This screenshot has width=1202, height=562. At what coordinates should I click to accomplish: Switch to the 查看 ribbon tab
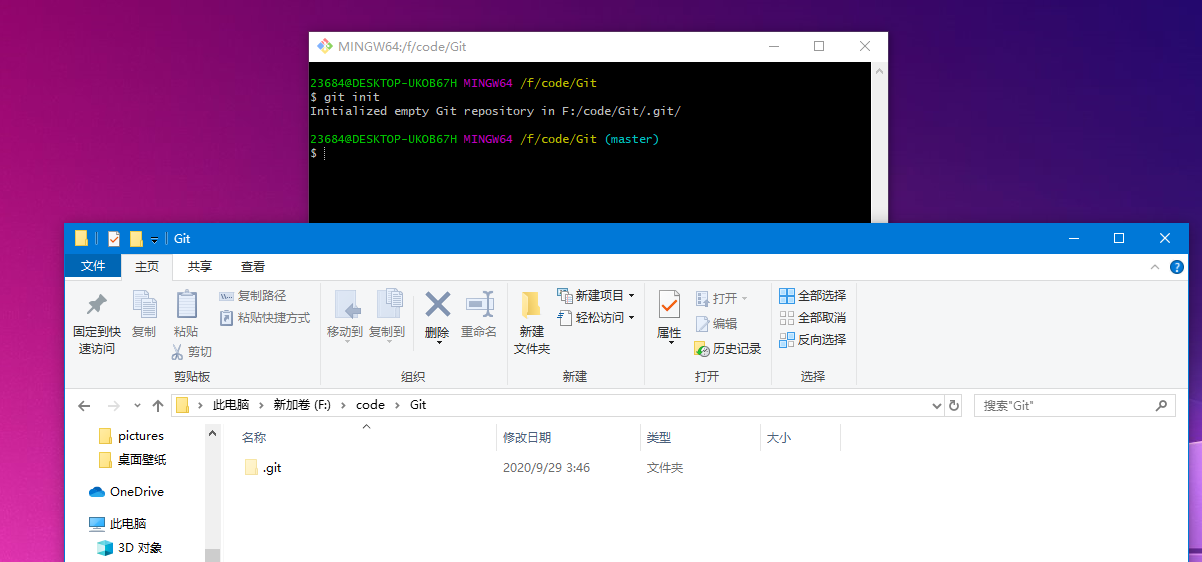(x=253, y=267)
